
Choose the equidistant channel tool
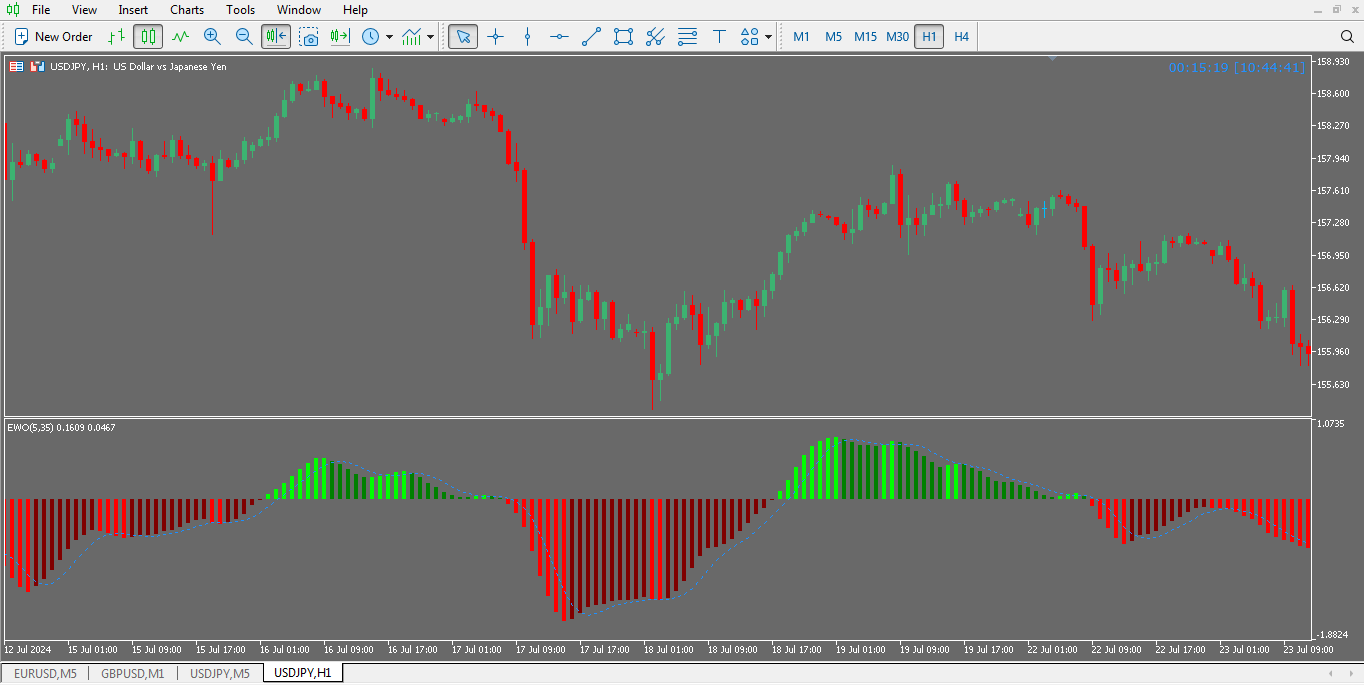coord(655,37)
